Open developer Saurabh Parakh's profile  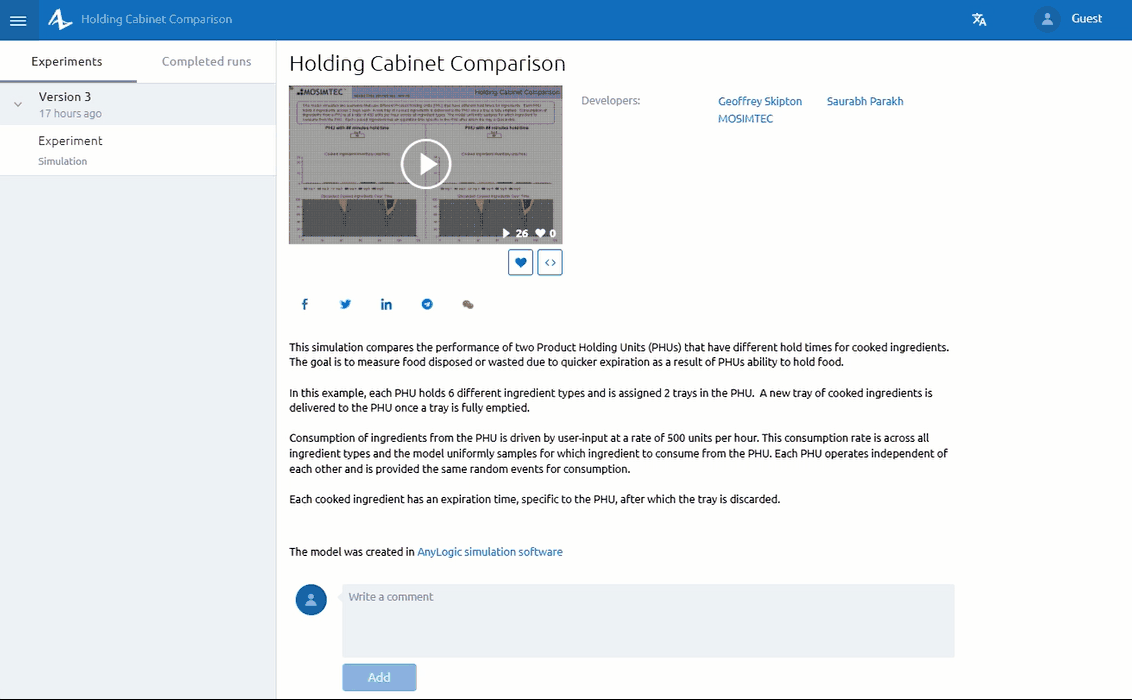tap(865, 101)
